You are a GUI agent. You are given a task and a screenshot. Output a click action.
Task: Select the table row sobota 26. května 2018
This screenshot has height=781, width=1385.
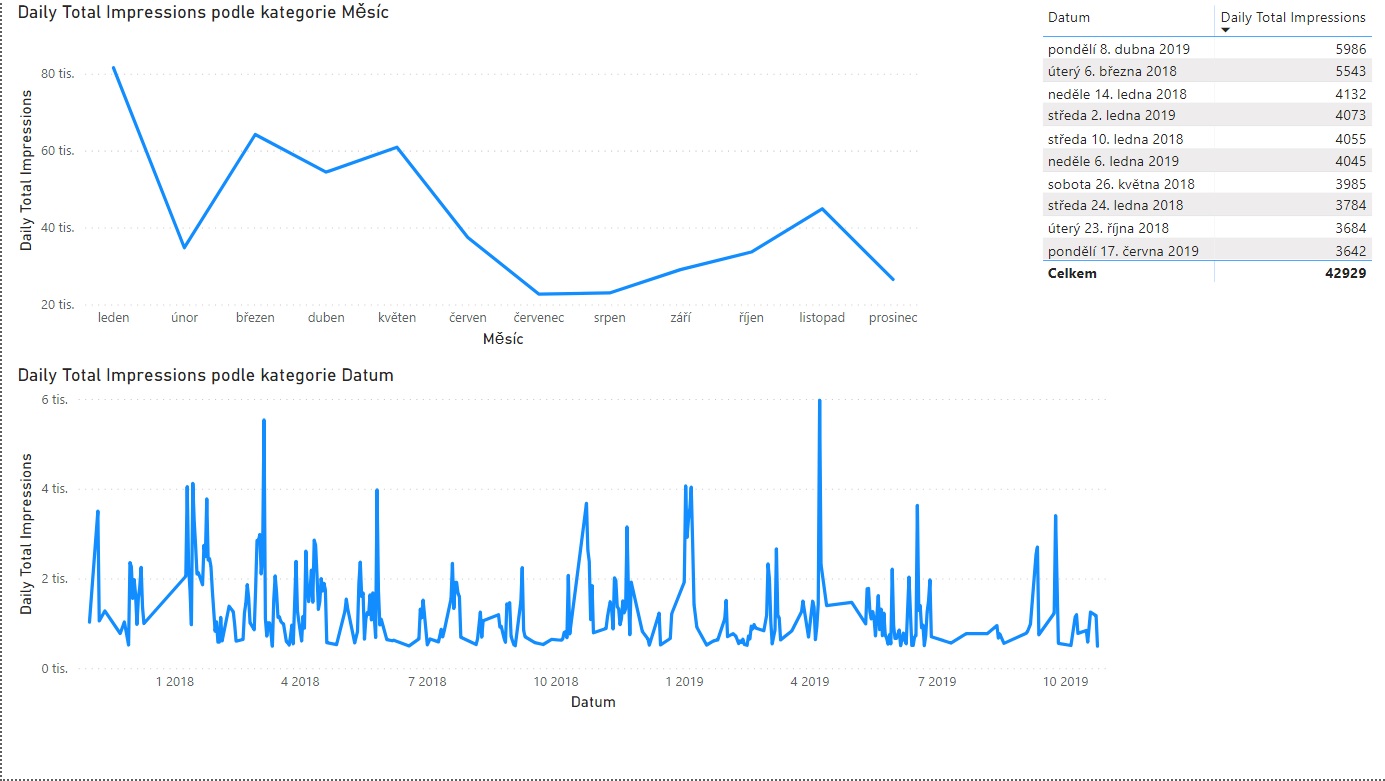[x=1121, y=184]
